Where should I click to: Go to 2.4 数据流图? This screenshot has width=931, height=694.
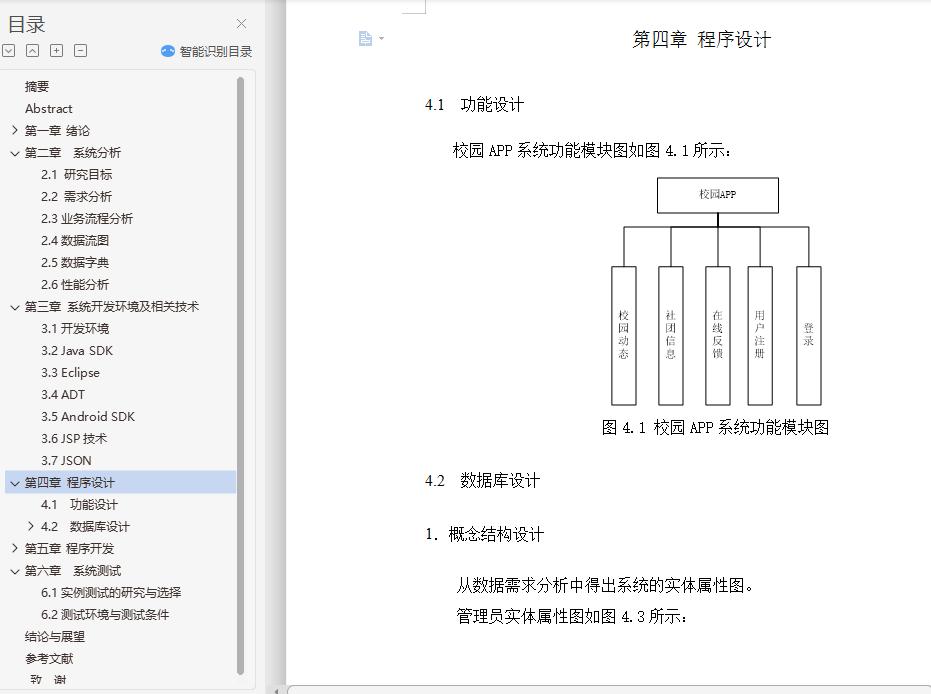[75, 240]
